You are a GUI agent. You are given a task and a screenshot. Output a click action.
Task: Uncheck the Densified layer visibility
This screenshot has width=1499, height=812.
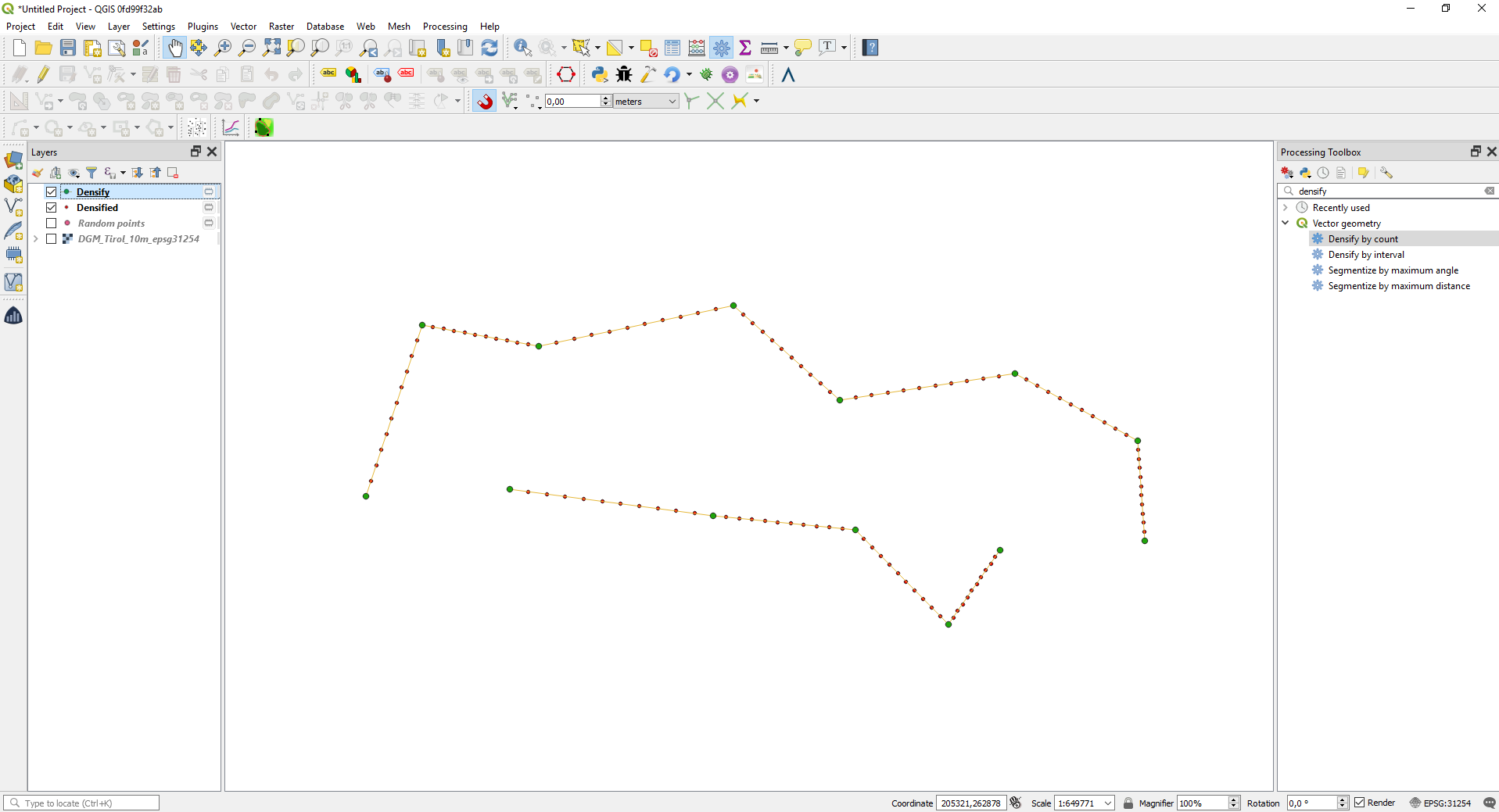click(52, 208)
